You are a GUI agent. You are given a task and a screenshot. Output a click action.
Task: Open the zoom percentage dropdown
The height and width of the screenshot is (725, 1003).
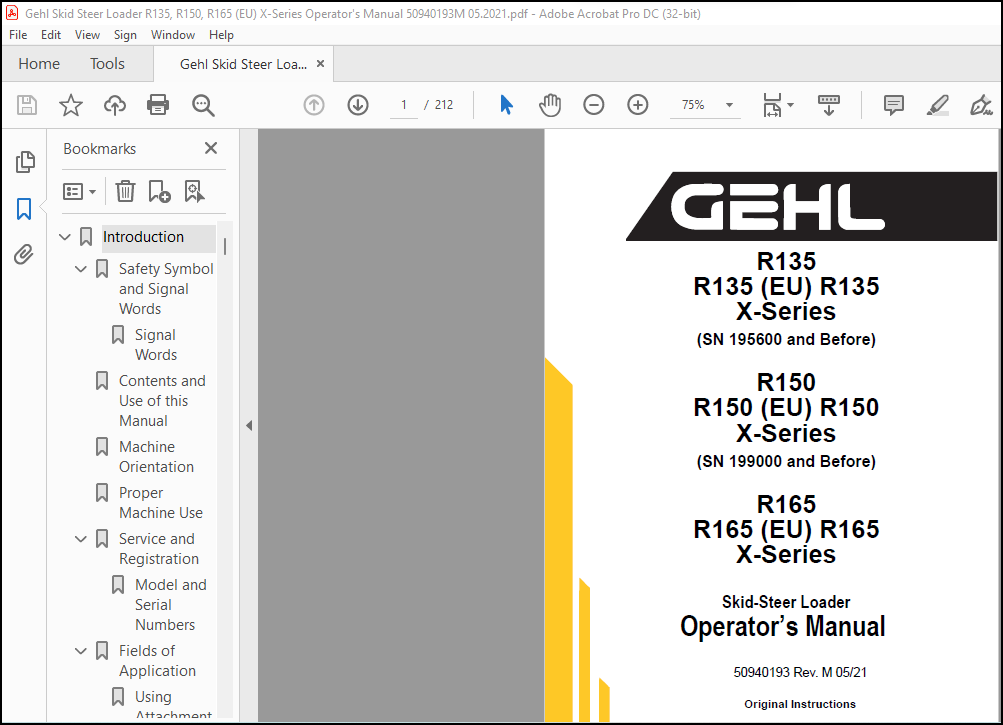pos(729,105)
